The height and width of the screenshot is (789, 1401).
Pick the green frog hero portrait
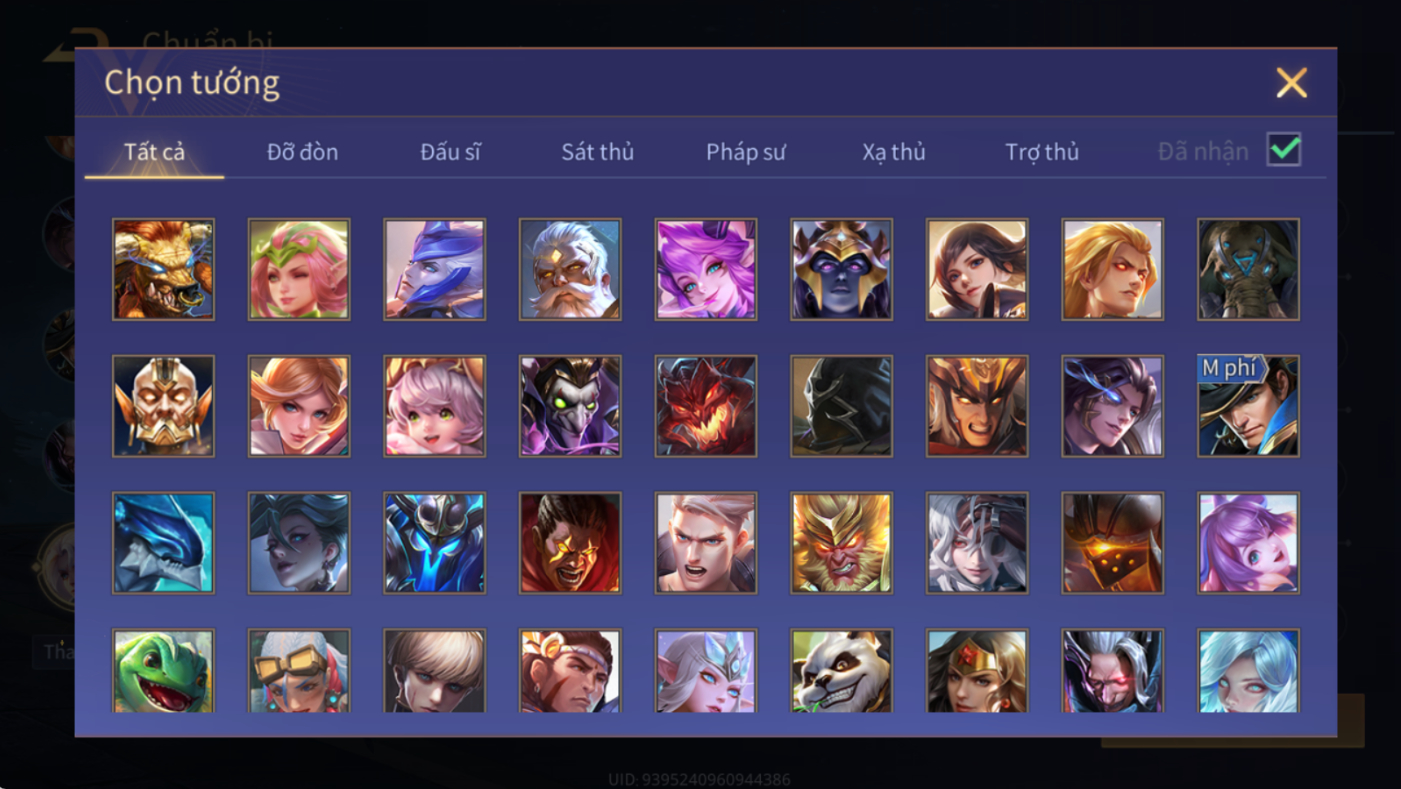pyautogui.click(x=163, y=671)
